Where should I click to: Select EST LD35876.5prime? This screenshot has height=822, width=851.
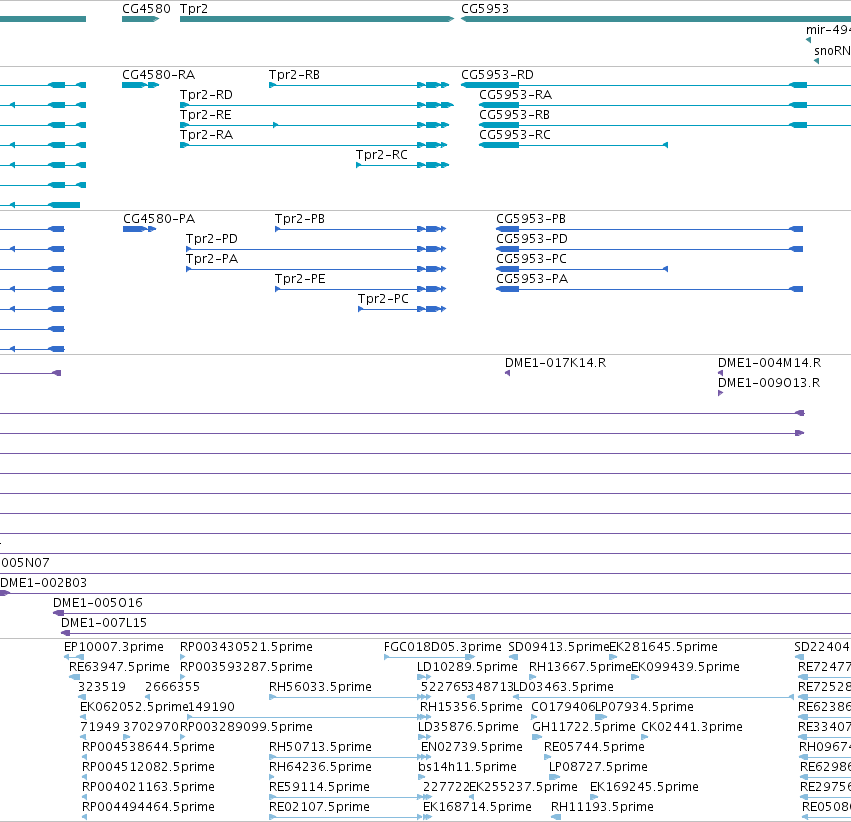468,728
